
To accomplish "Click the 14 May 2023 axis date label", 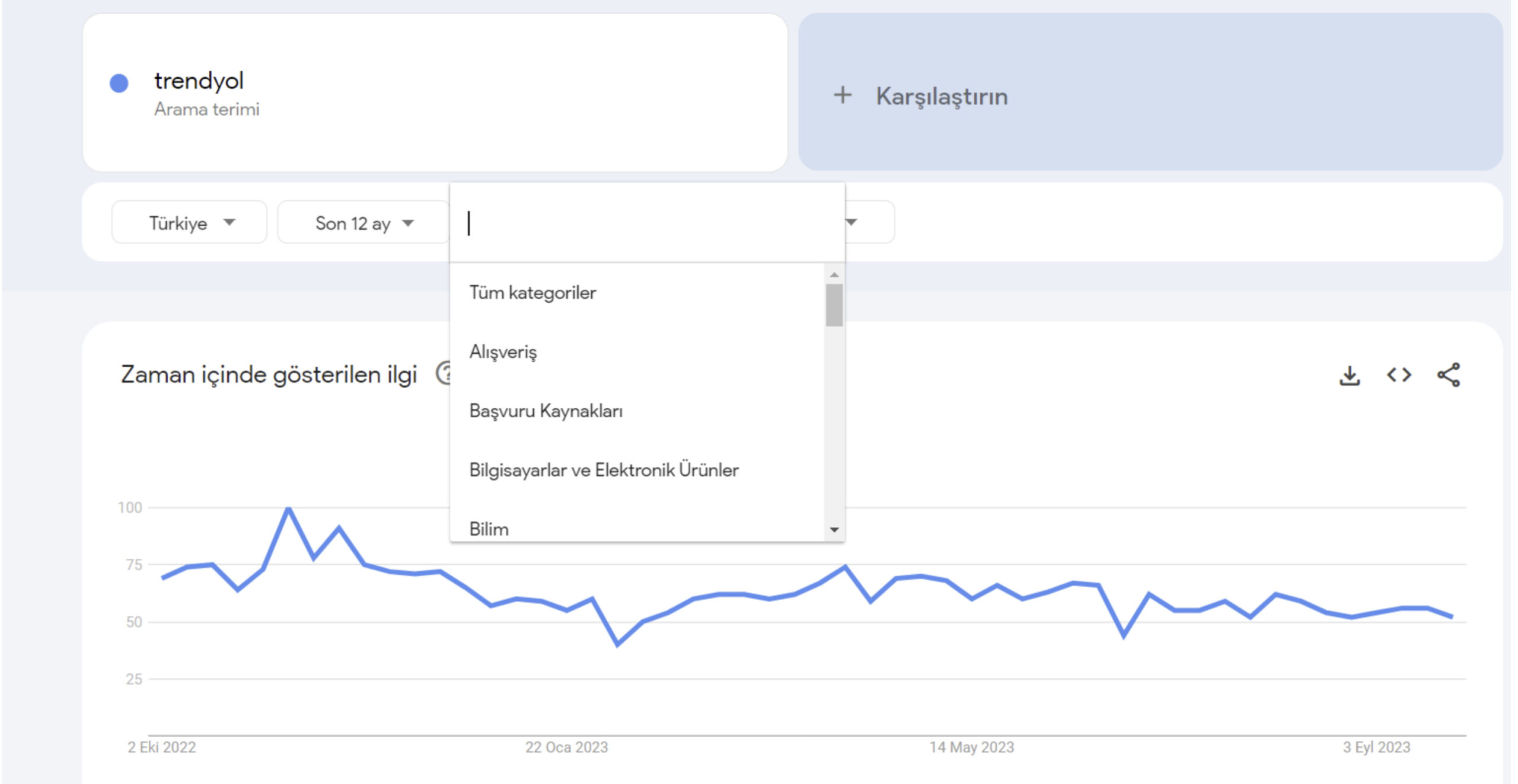I will (x=971, y=747).
